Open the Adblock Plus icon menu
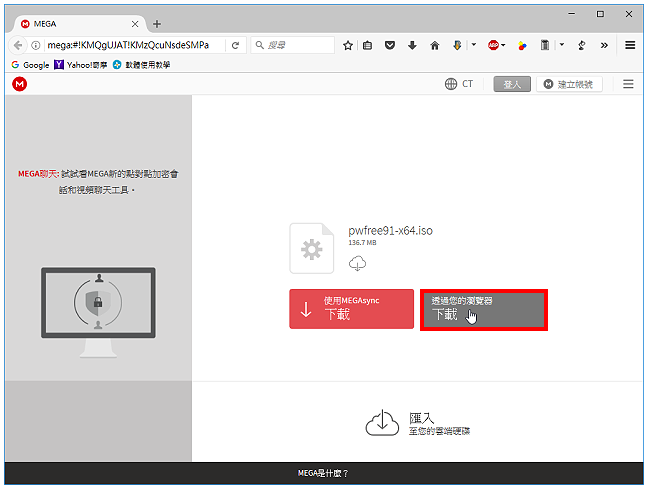The height and width of the screenshot is (490, 654). (x=494, y=45)
